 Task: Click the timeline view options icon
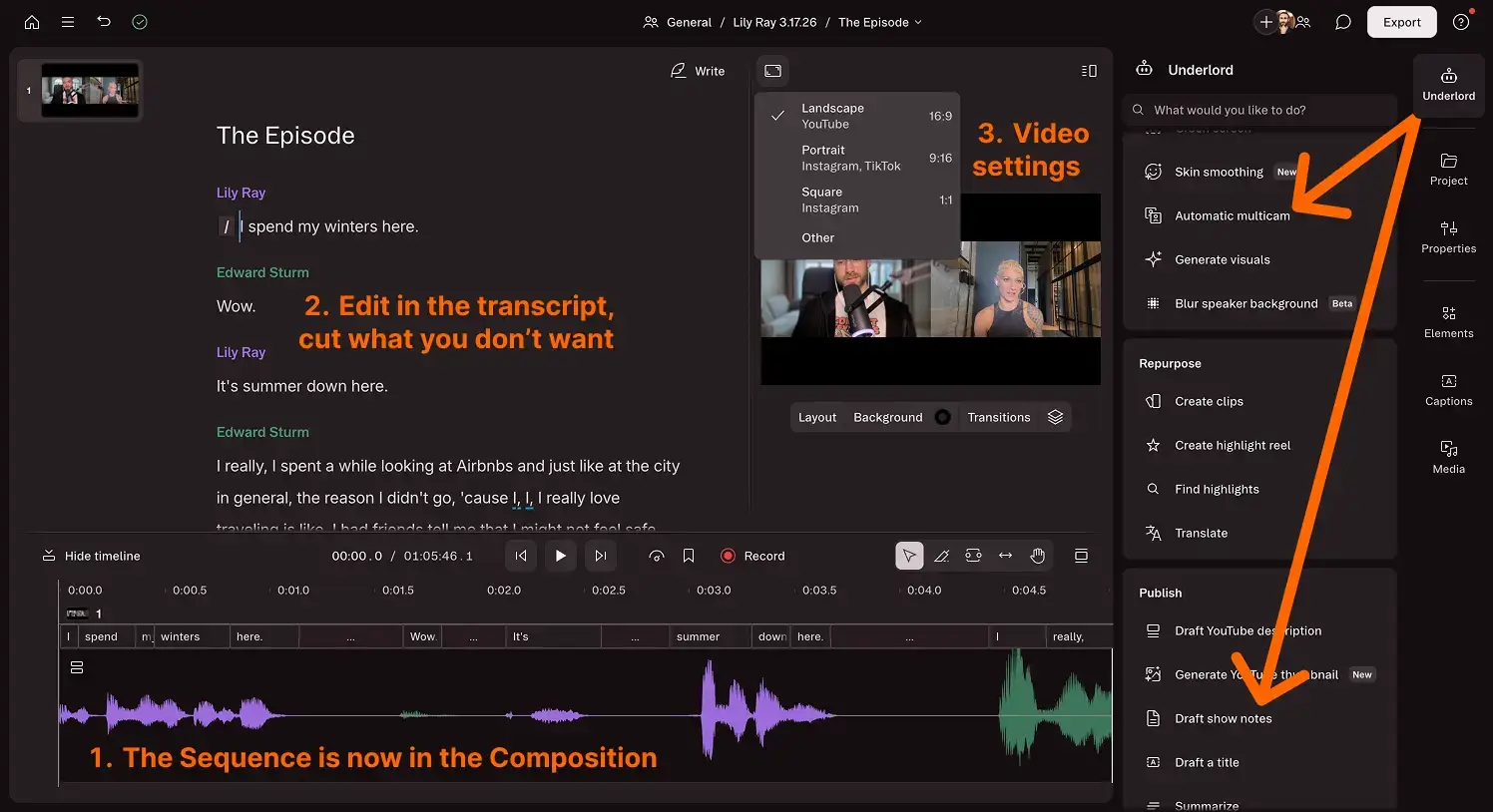click(1081, 556)
